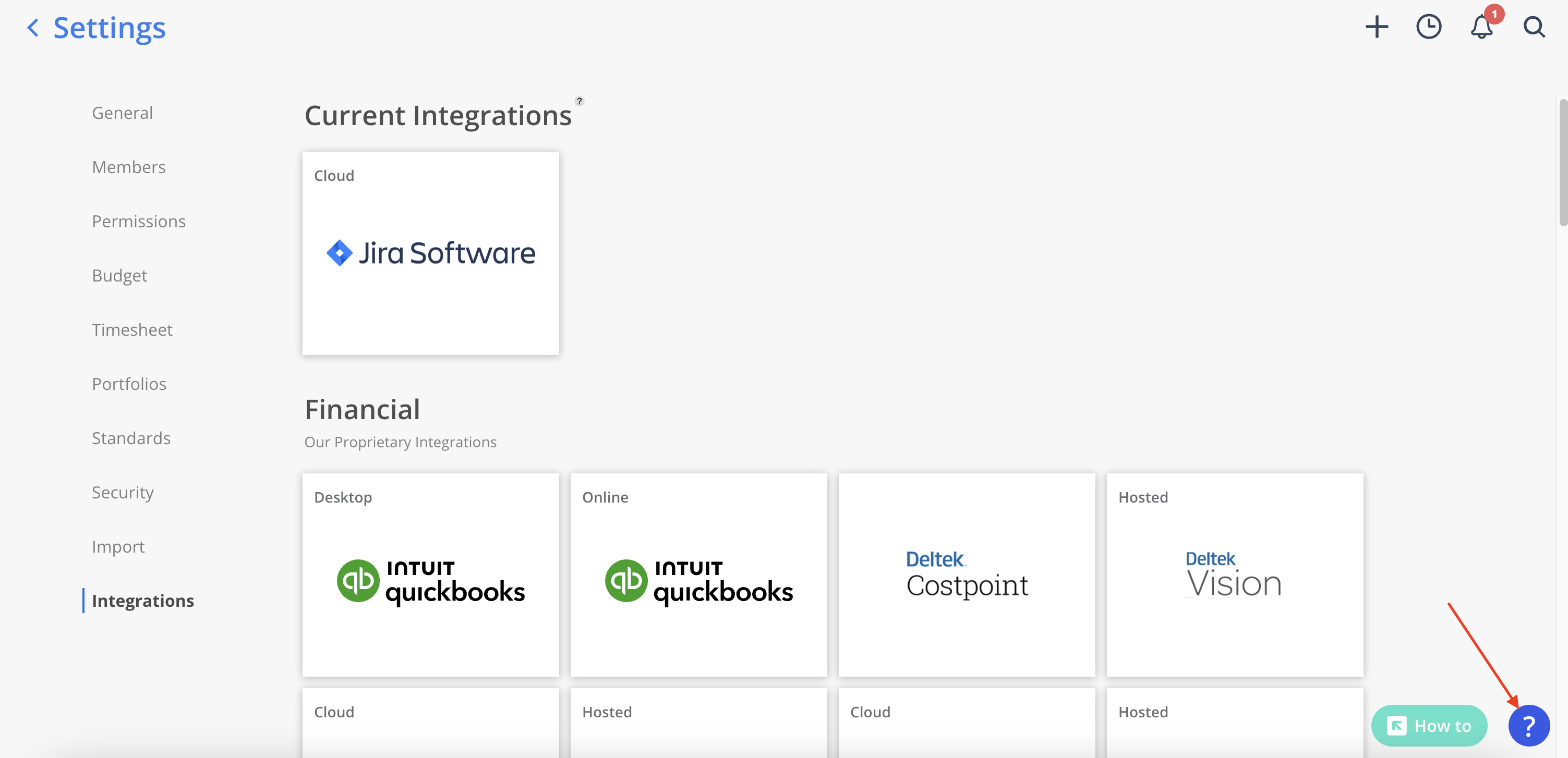Choose the QuickBooks Online integration
The height and width of the screenshot is (758, 1568).
tap(698, 575)
